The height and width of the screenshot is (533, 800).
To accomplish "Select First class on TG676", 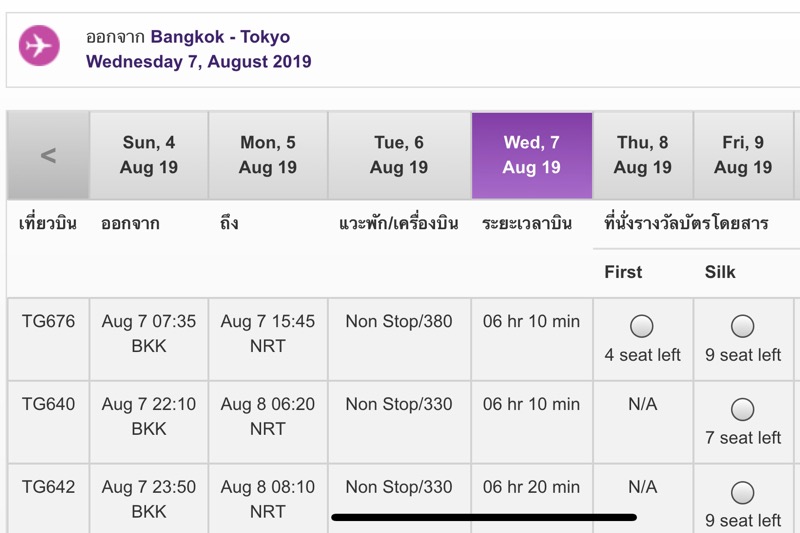I will [641, 326].
